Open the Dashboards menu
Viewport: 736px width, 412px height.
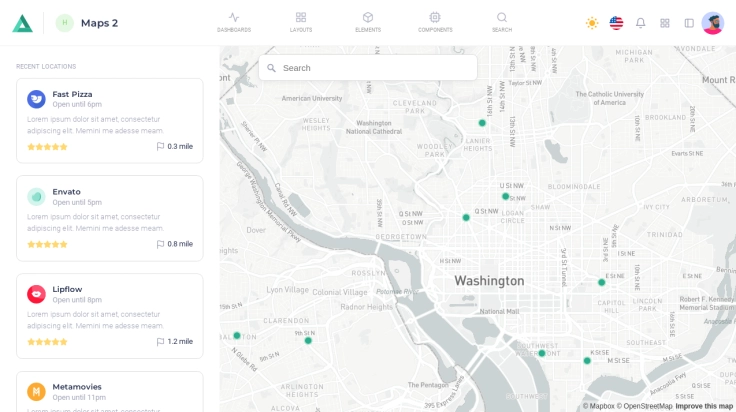[234, 22]
